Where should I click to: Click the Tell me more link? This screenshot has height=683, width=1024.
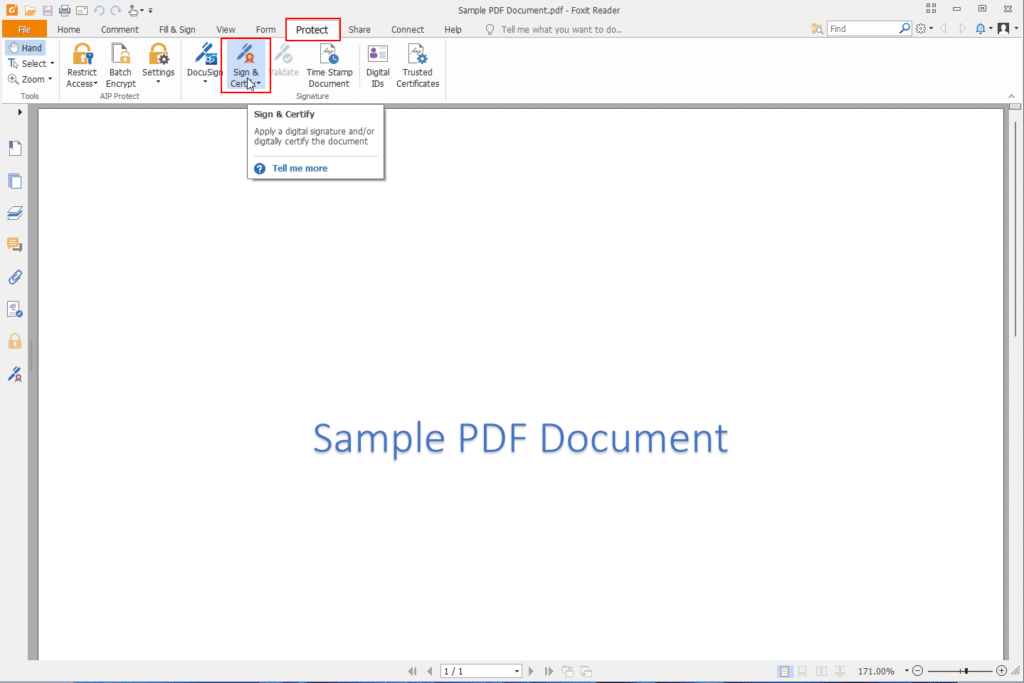[x=300, y=168]
